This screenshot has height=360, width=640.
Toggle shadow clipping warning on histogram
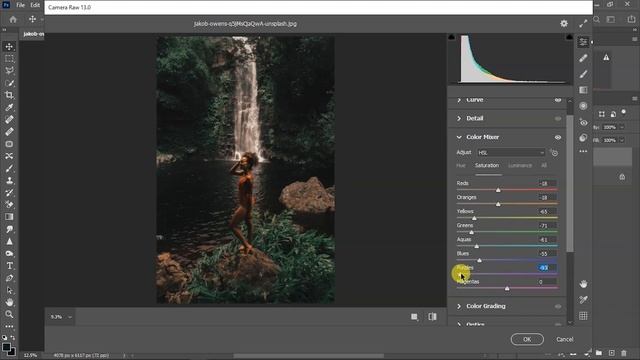[x=451, y=37]
